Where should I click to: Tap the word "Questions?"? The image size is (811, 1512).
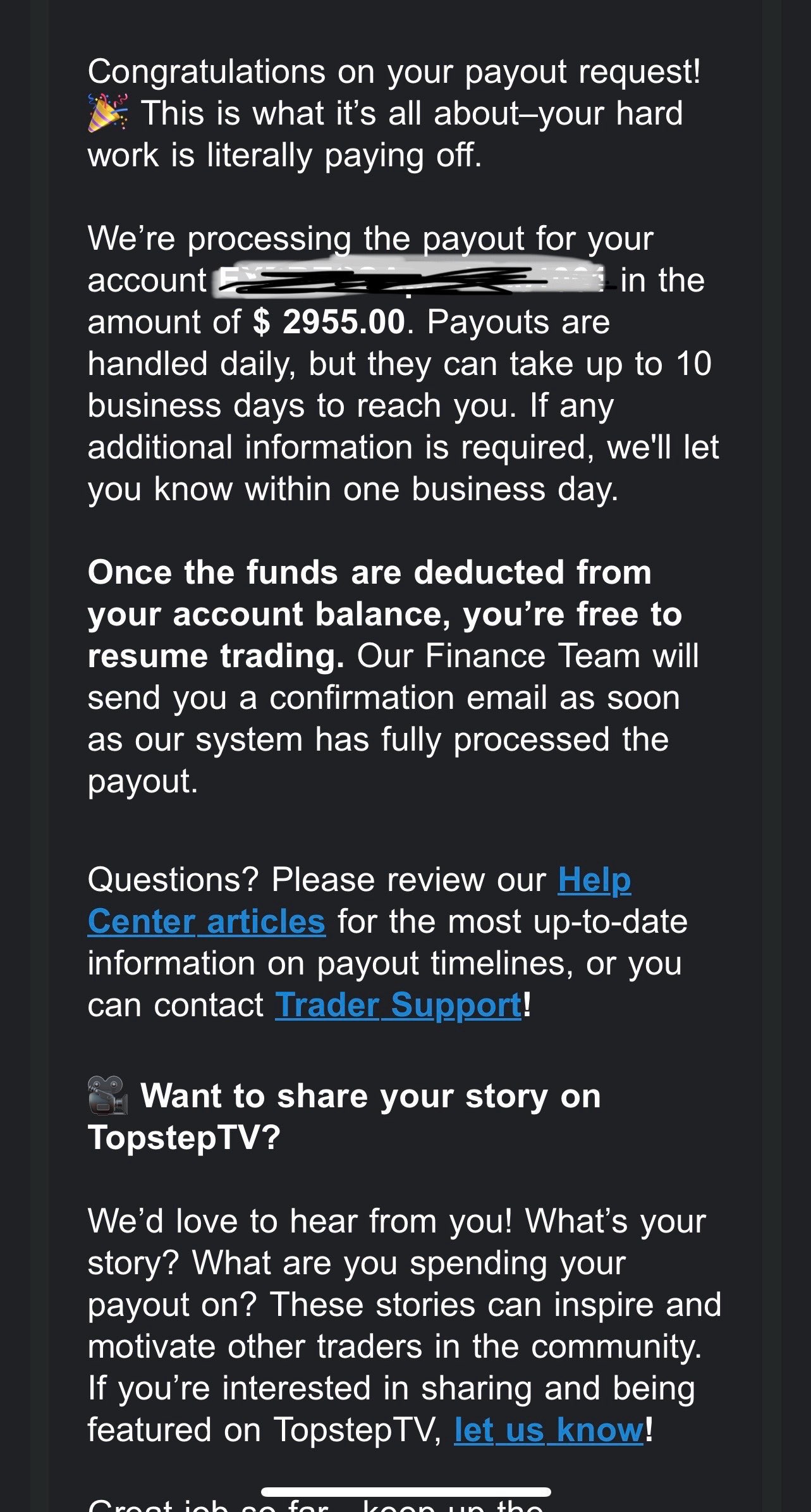point(173,880)
